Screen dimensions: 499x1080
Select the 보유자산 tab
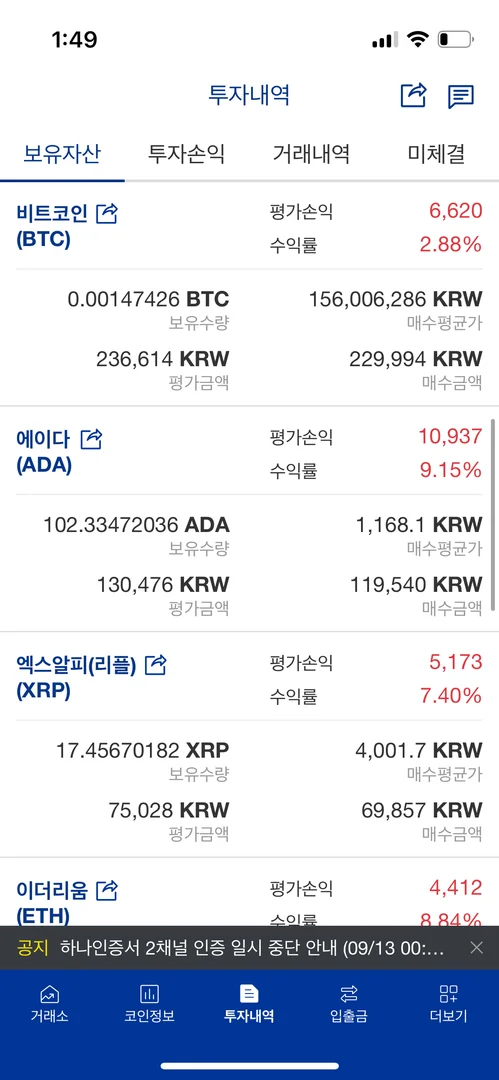coord(62,153)
